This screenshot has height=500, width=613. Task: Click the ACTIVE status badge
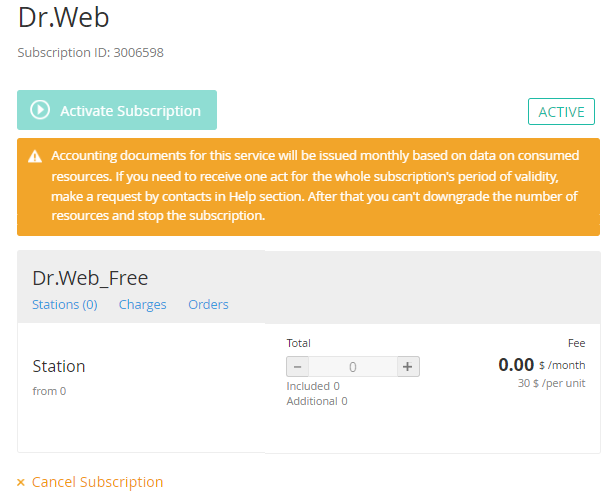click(561, 112)
